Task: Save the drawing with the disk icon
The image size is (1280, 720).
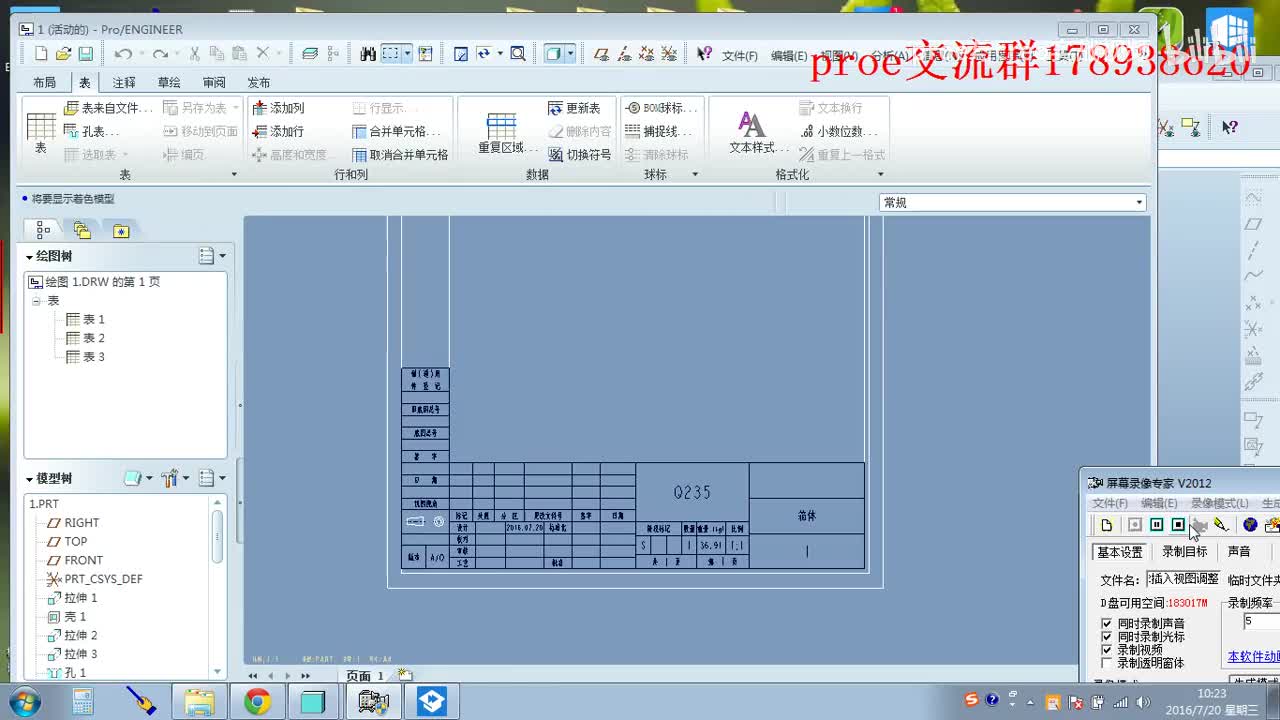Action: click(85, 54)
